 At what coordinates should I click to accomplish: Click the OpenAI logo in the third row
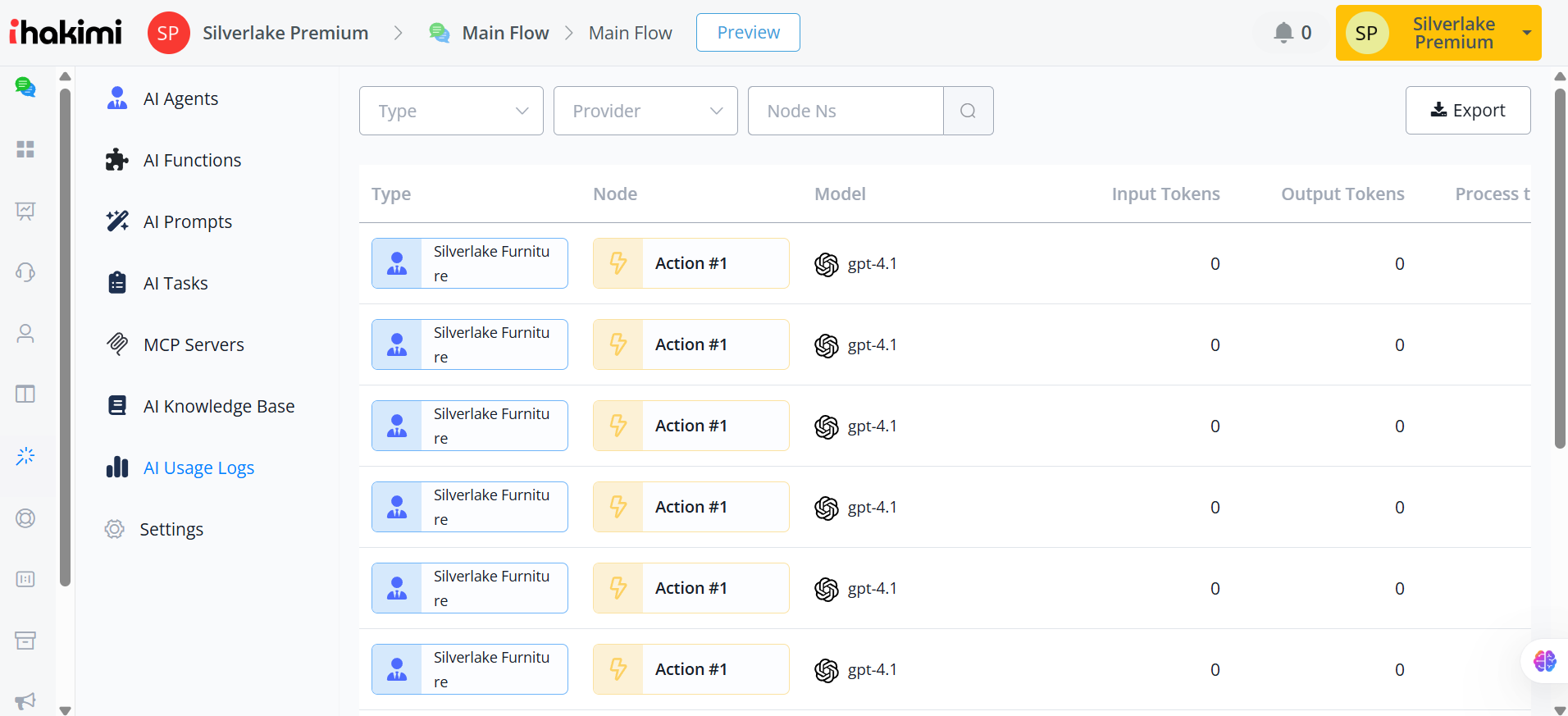click(827, 426)
